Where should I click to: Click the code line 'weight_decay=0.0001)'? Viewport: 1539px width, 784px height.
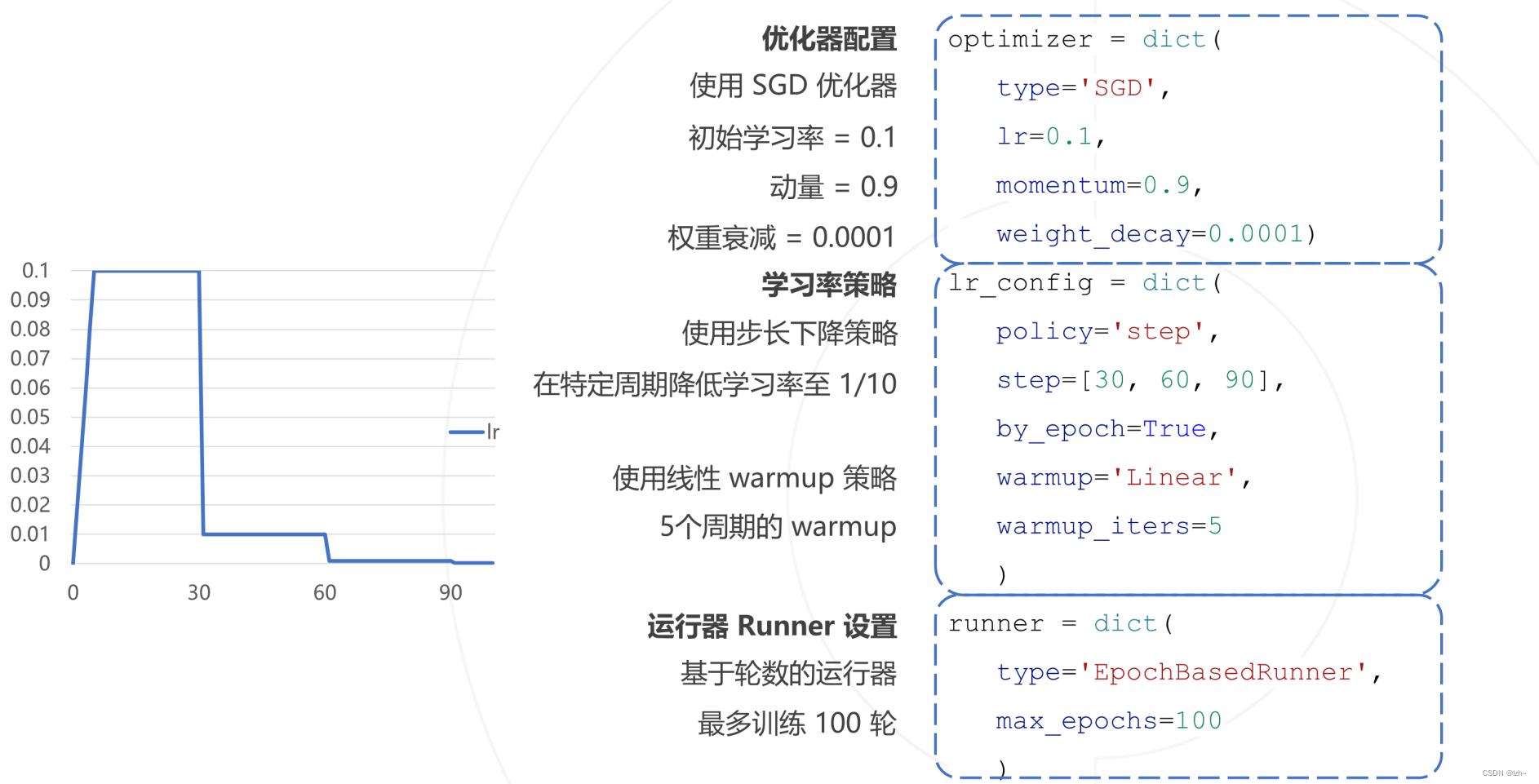pyautogui.click(x=1156, y=234)
